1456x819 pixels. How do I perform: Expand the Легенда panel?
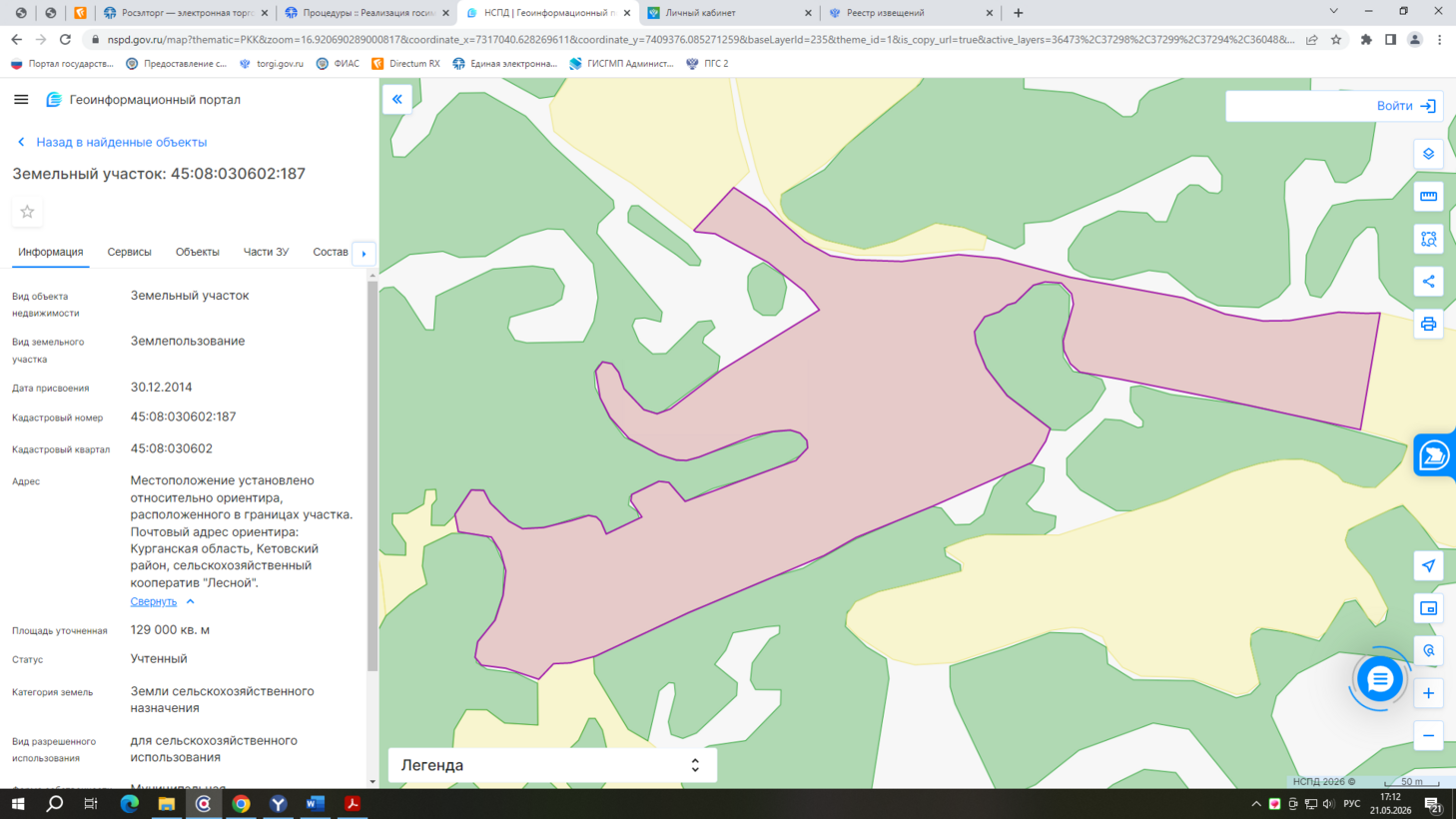pos(552,765)
